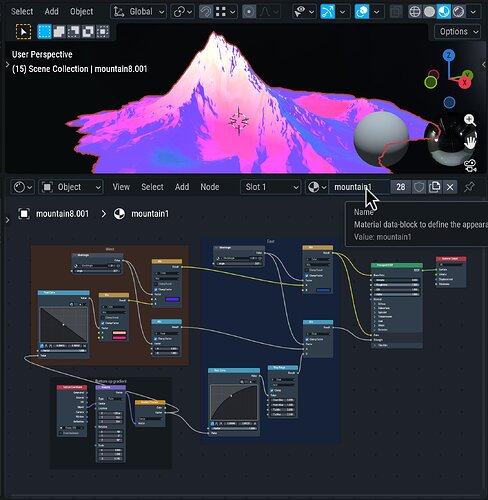
Task: Switch to Material Preview shading
Action: pyautogui.click(x=444, y=12)
